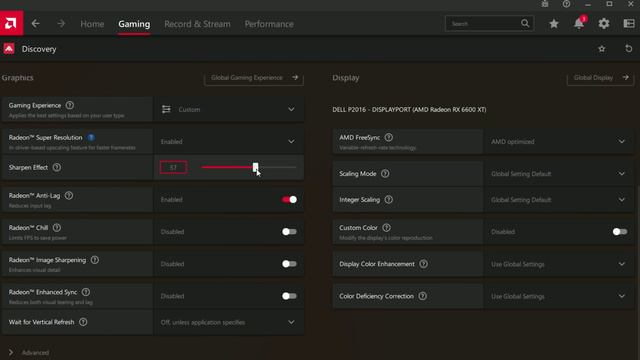Image resolution: width=640 pixels, height=360 pixels.
Task: Open Scaling Mode dropdown
Action: point(559,174)
